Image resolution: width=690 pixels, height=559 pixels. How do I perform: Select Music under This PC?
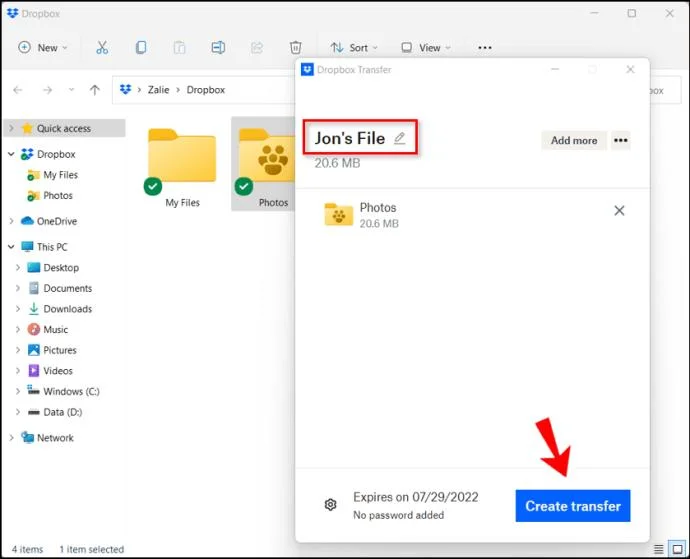pyautogui.click(x=55, y=330)
